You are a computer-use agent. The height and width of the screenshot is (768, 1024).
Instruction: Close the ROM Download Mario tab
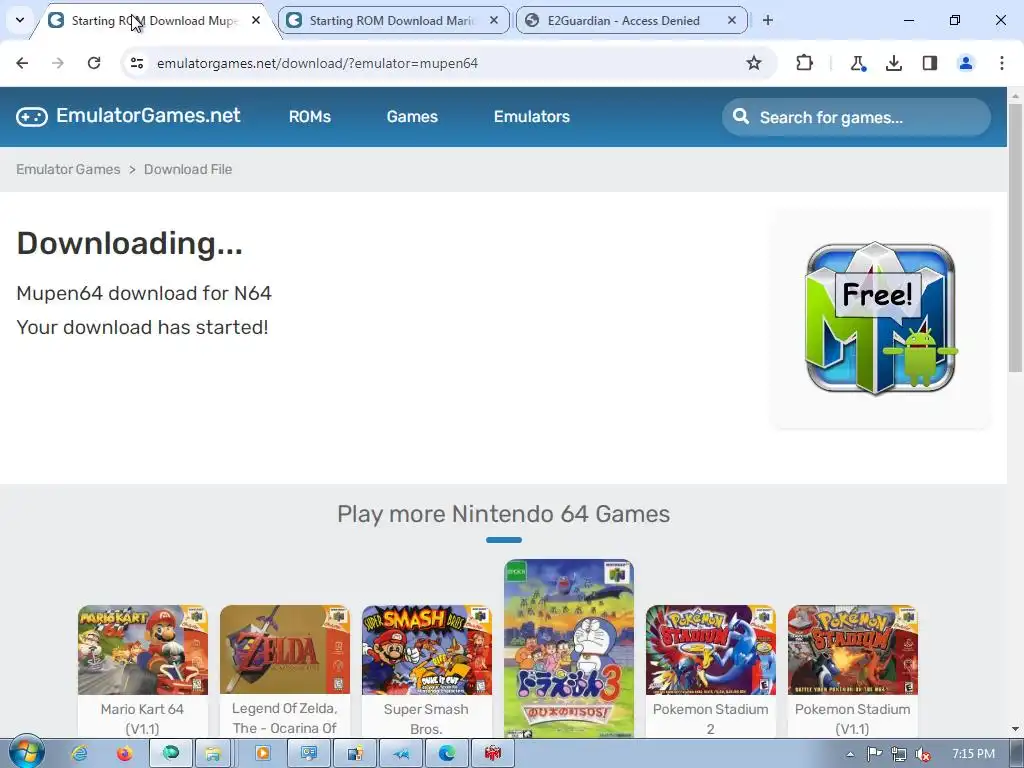tap(494, 20)
